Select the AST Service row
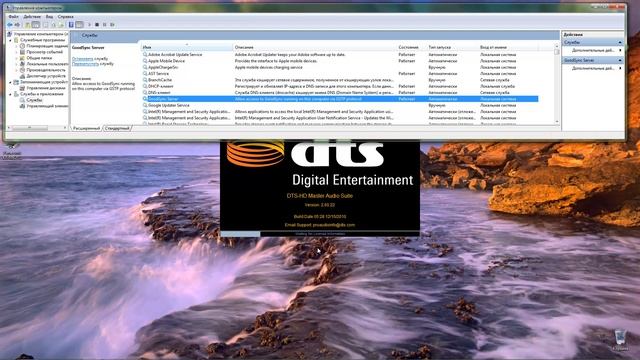 340,73
